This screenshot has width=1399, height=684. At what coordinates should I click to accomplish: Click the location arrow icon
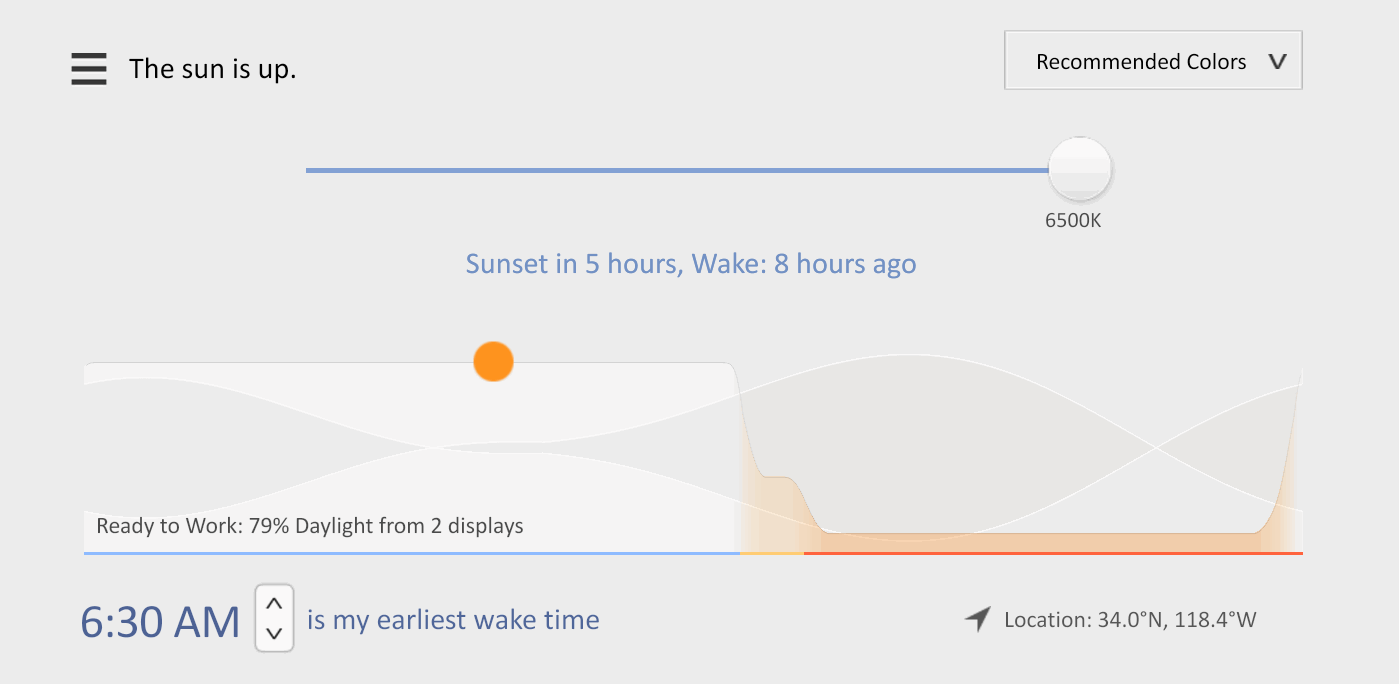pos(977,619)
